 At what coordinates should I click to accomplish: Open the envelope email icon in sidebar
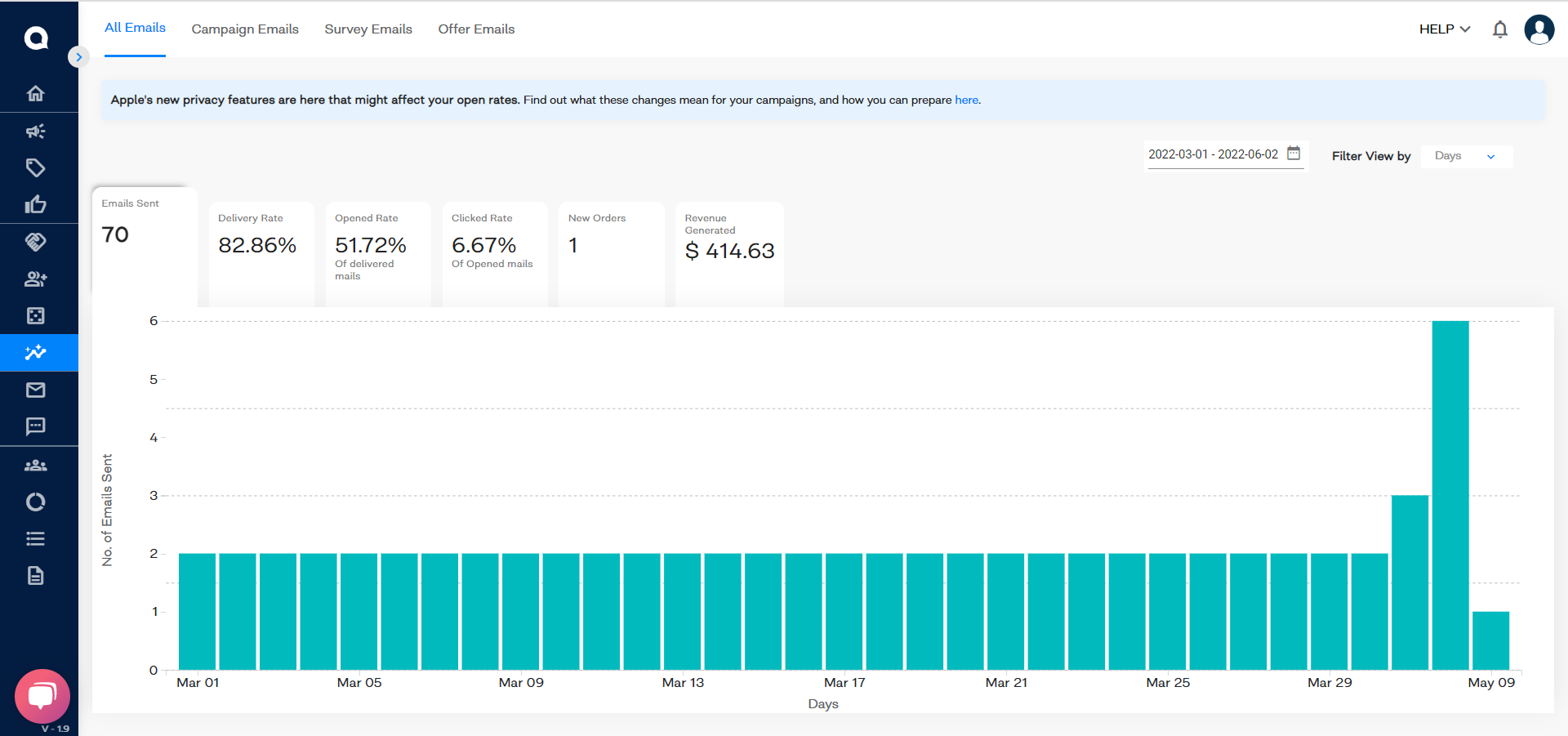pos(35,390)
